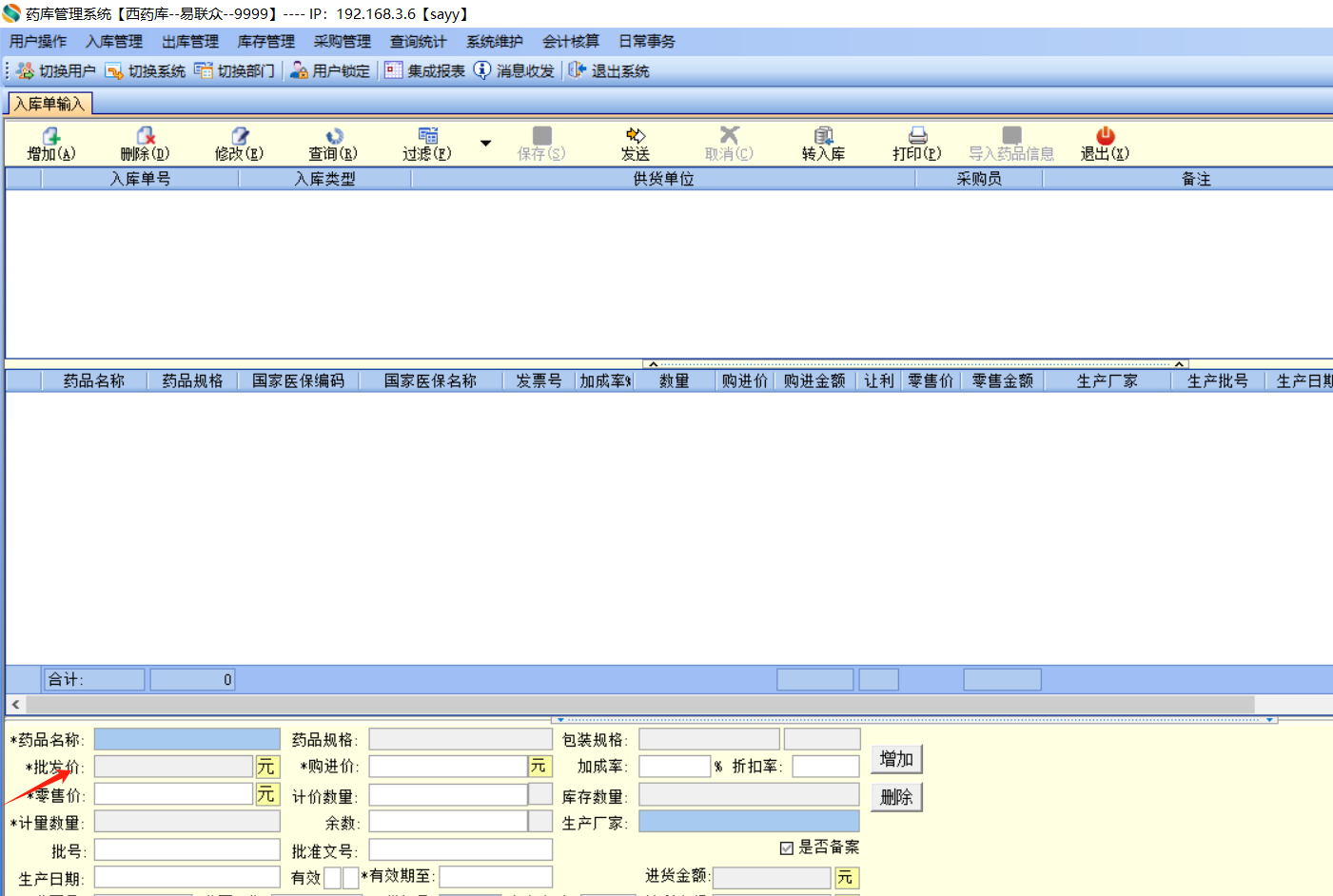This screenshot has width=1333, height=896.
Task: Click the 转入库 transfer icon
Action: click(x=824, y=136)
